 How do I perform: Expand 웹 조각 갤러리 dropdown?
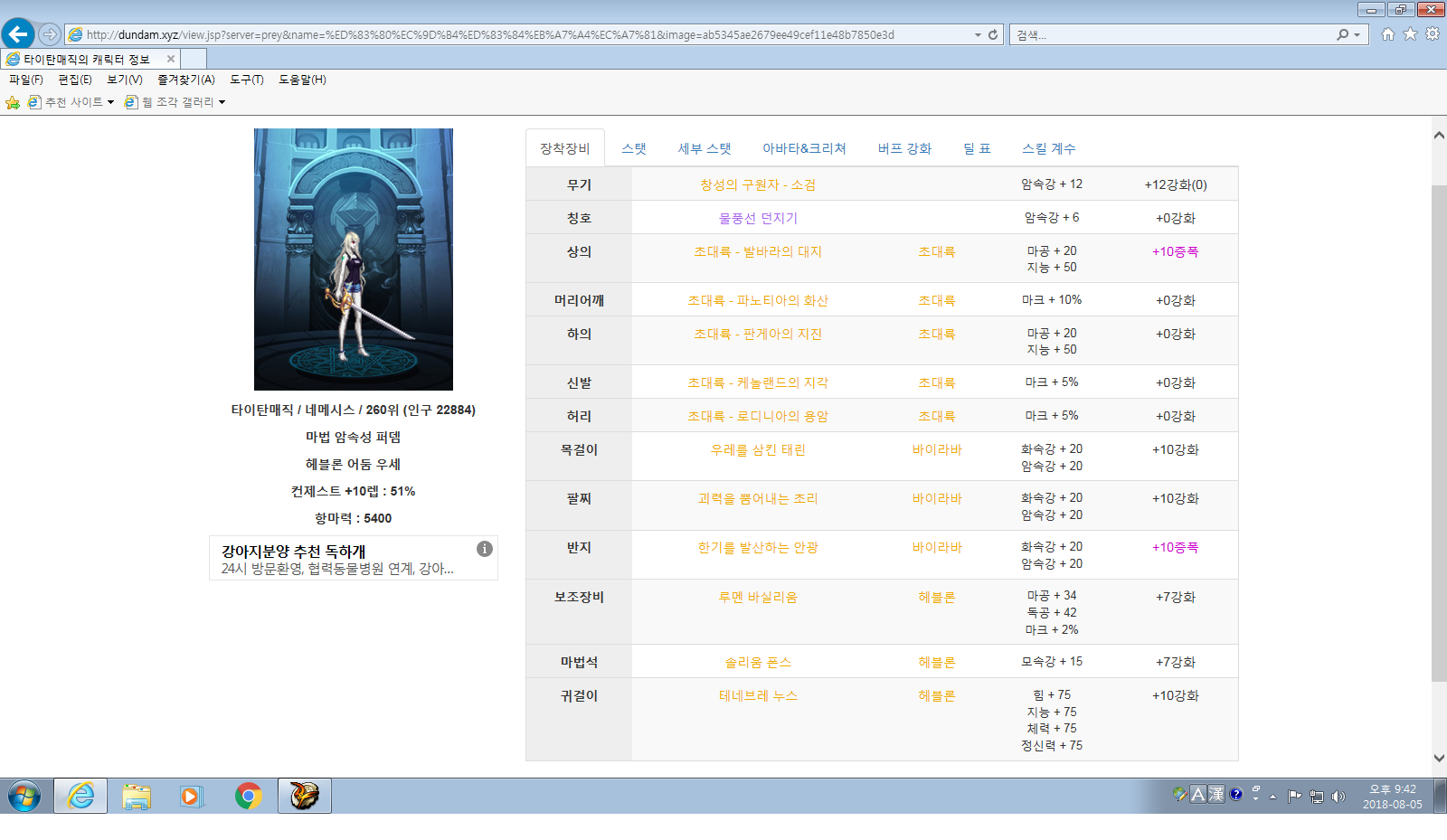[222, 102]
